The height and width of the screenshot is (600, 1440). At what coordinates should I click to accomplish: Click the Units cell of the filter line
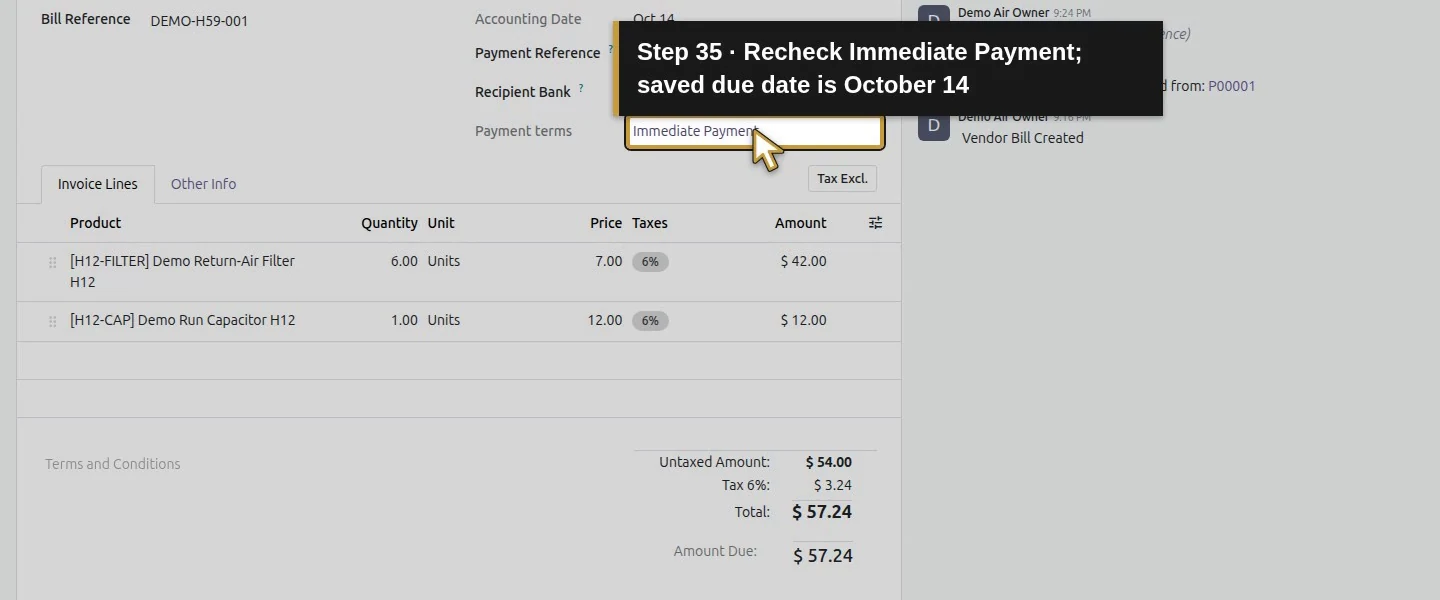[444, 261]
